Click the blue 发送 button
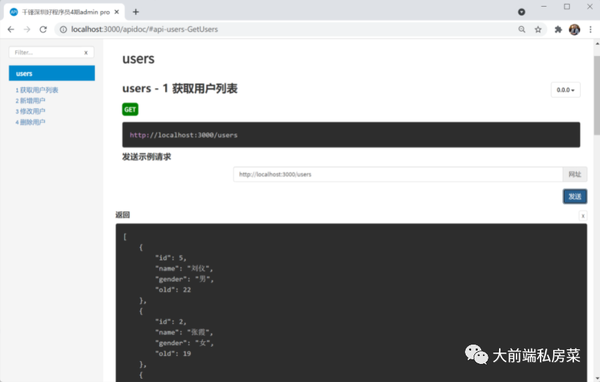 (x=575, y=196)
